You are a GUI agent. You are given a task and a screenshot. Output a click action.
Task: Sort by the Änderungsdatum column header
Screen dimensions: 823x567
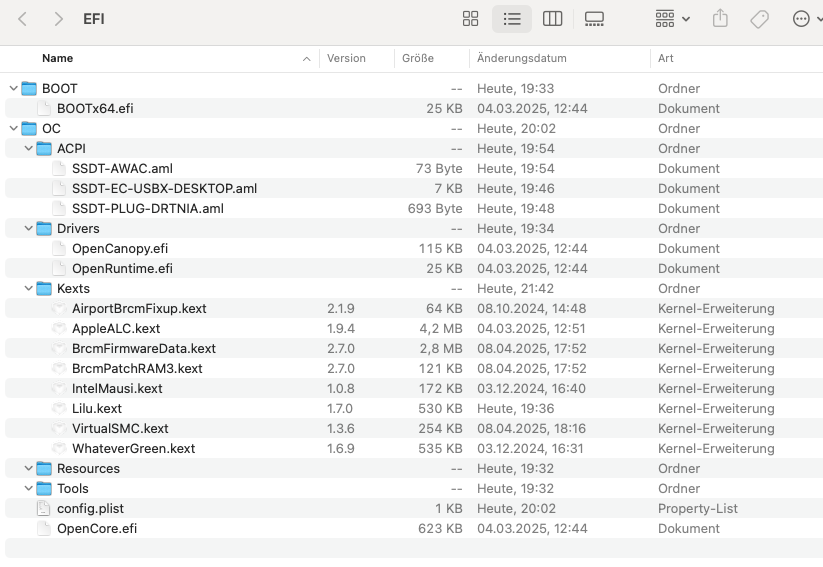[x=522, y=58]
